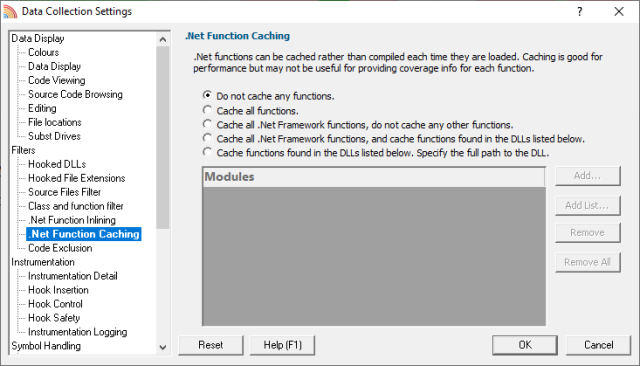
Task: Open Hooked DLLs settings
Action: pos(57,164)
